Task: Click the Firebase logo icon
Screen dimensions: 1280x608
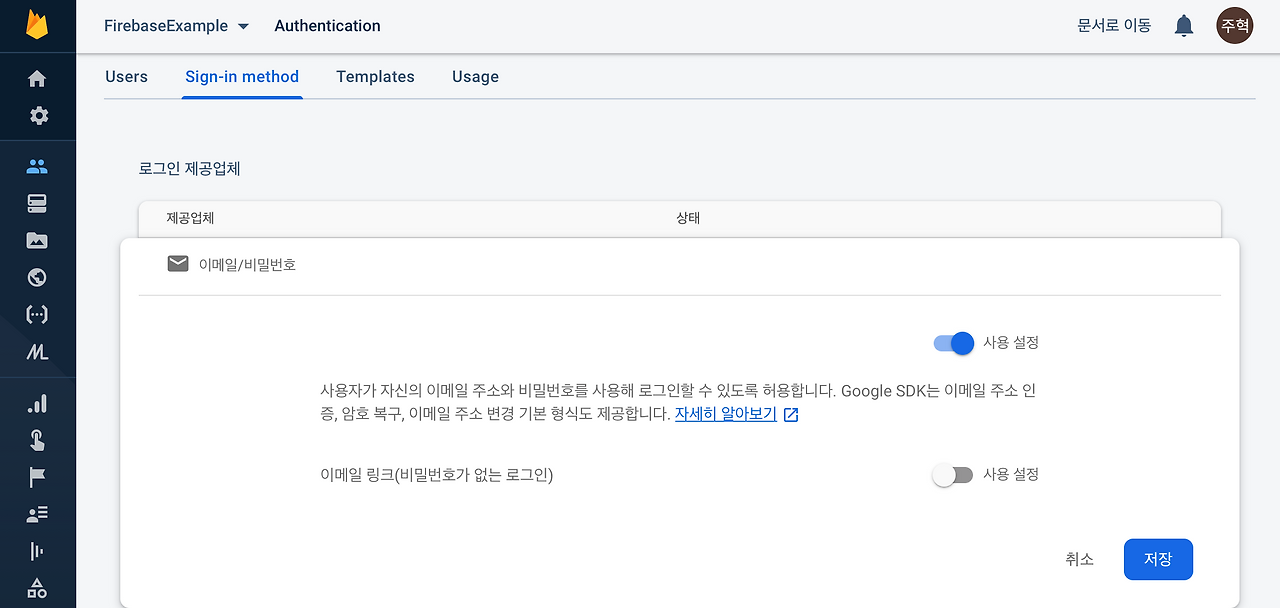Action: click(x=37, y=25)
